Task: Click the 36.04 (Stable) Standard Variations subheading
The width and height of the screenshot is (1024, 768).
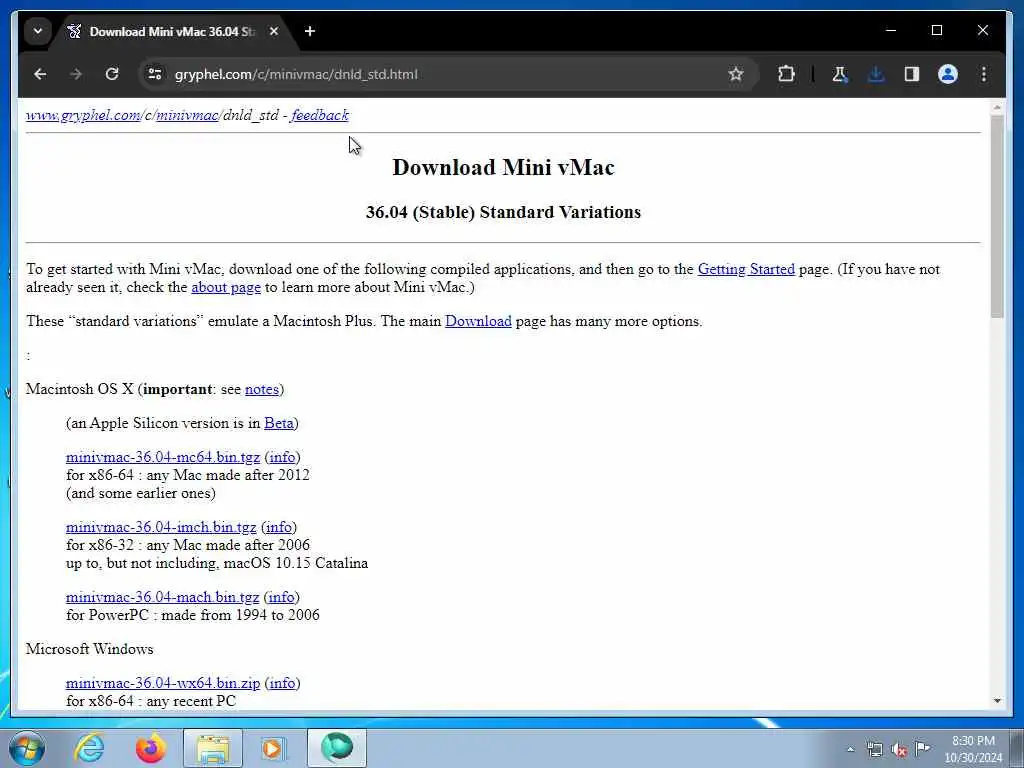Action: pos(504,212)
